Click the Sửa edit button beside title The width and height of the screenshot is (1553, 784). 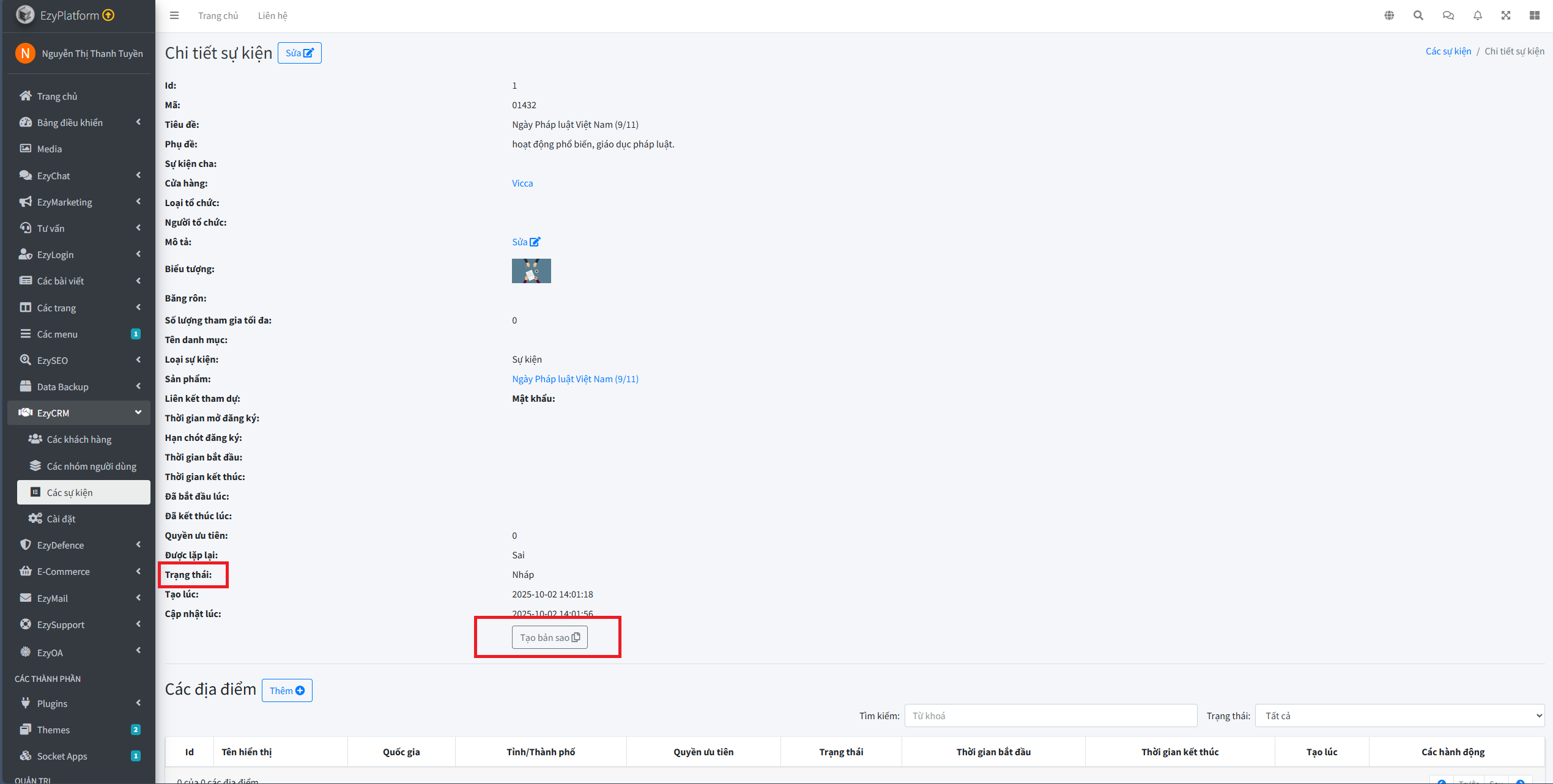click(x=299, y=53)
